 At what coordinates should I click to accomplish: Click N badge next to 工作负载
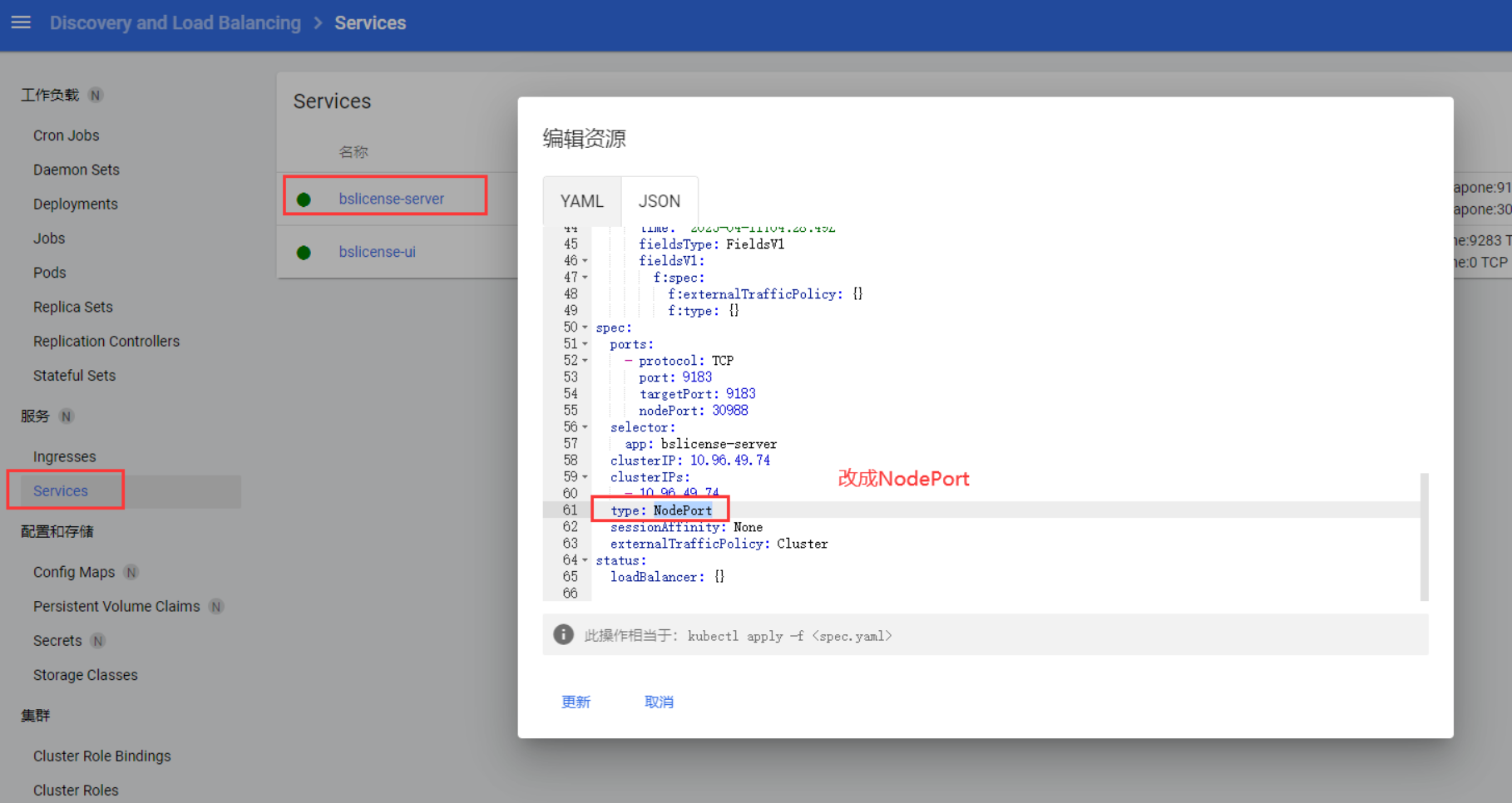click(96, 95)
